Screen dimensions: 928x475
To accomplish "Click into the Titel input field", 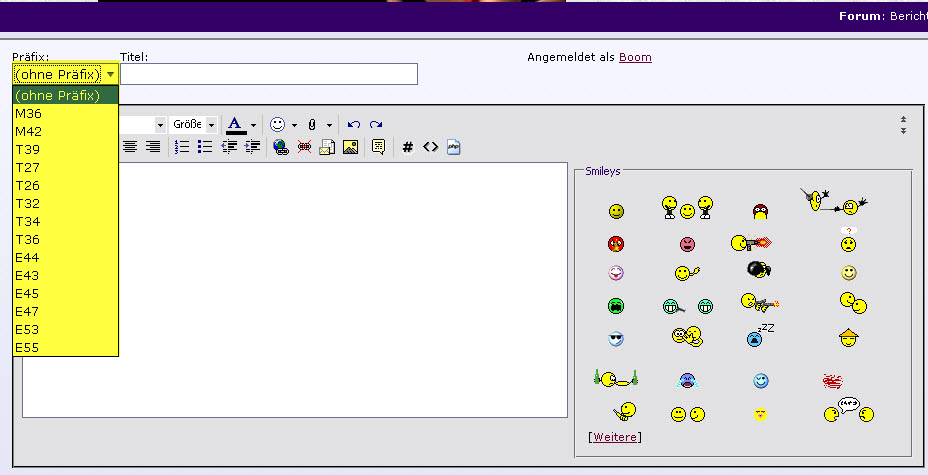I will [x=269, y=74].
